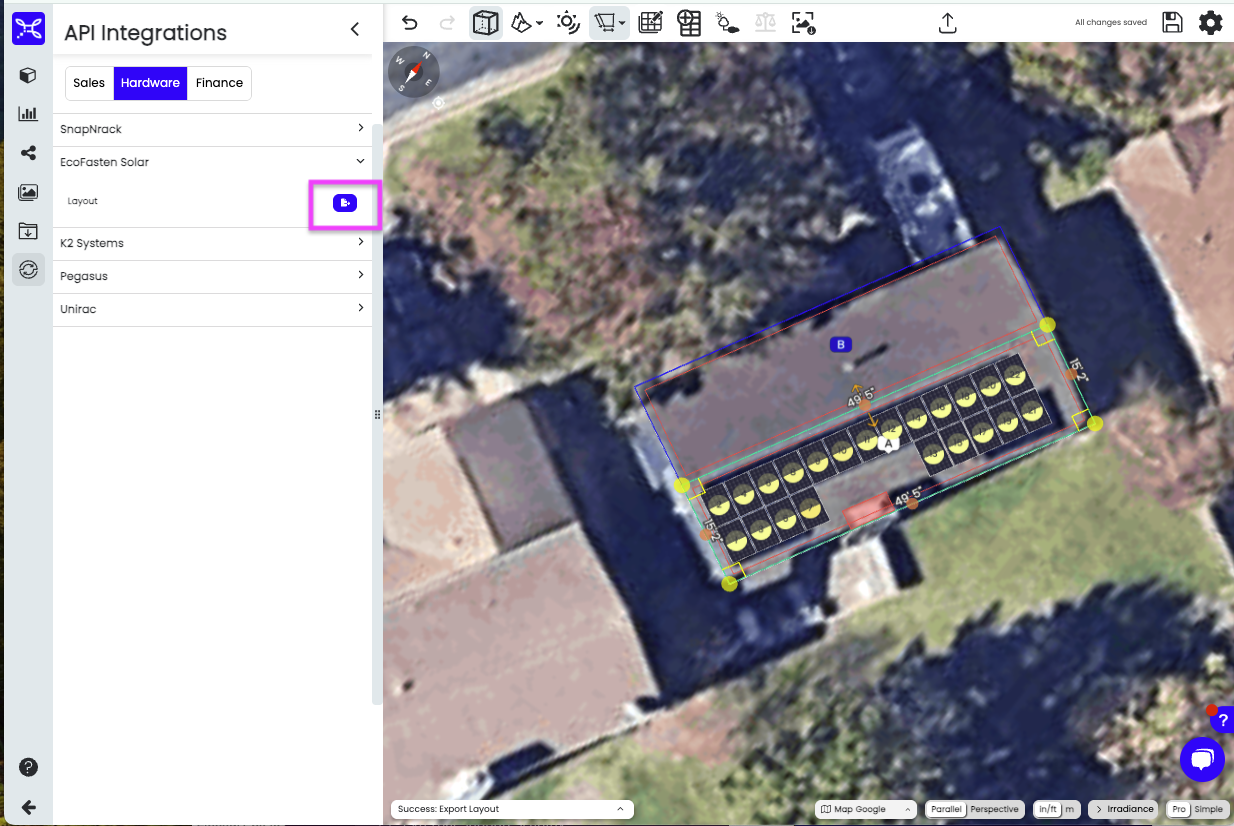Export EcoFasten layout with blue button

(x=345, y=203)
